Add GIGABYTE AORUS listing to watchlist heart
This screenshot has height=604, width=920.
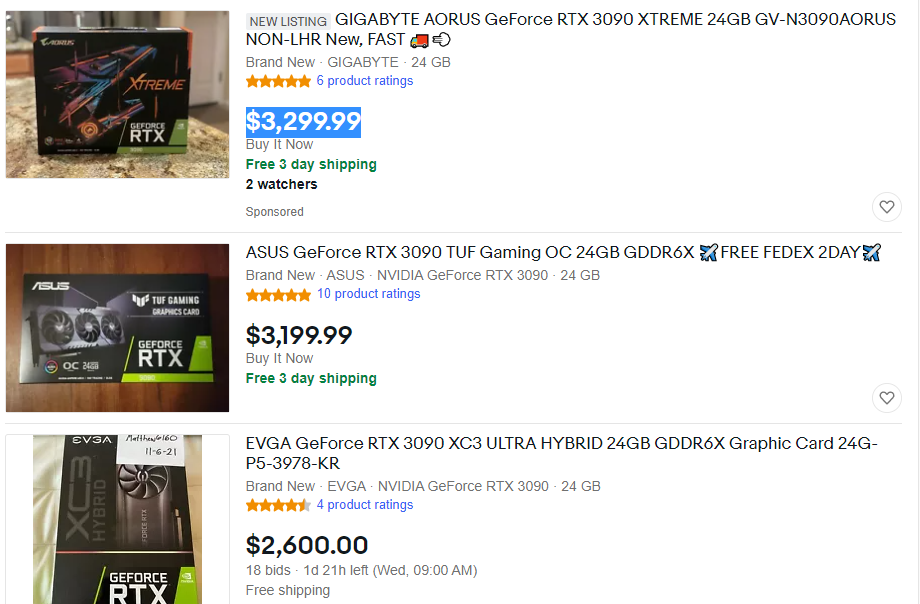pos(887,207)
